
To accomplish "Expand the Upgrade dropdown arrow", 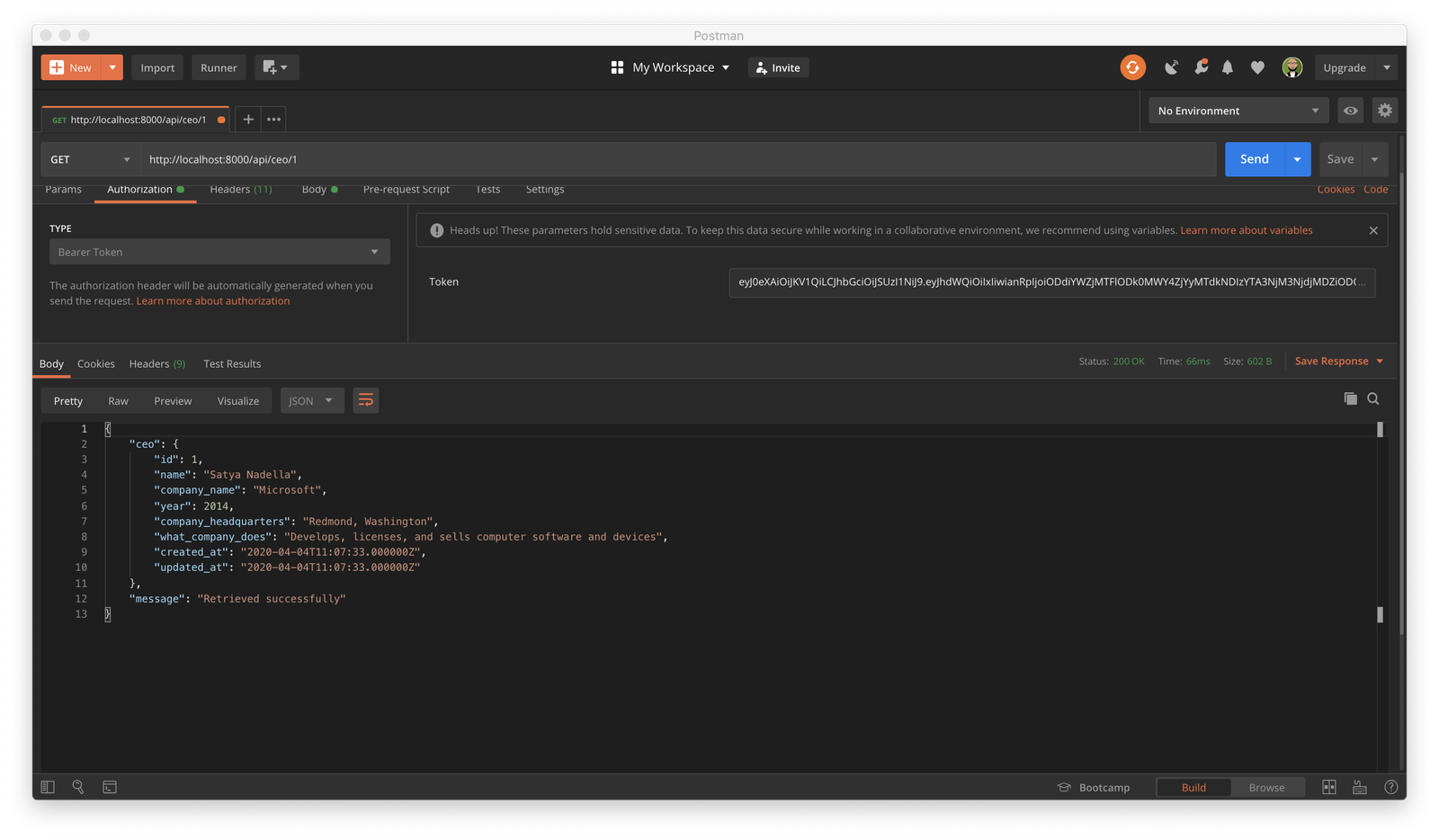I will coord(1387,67).
